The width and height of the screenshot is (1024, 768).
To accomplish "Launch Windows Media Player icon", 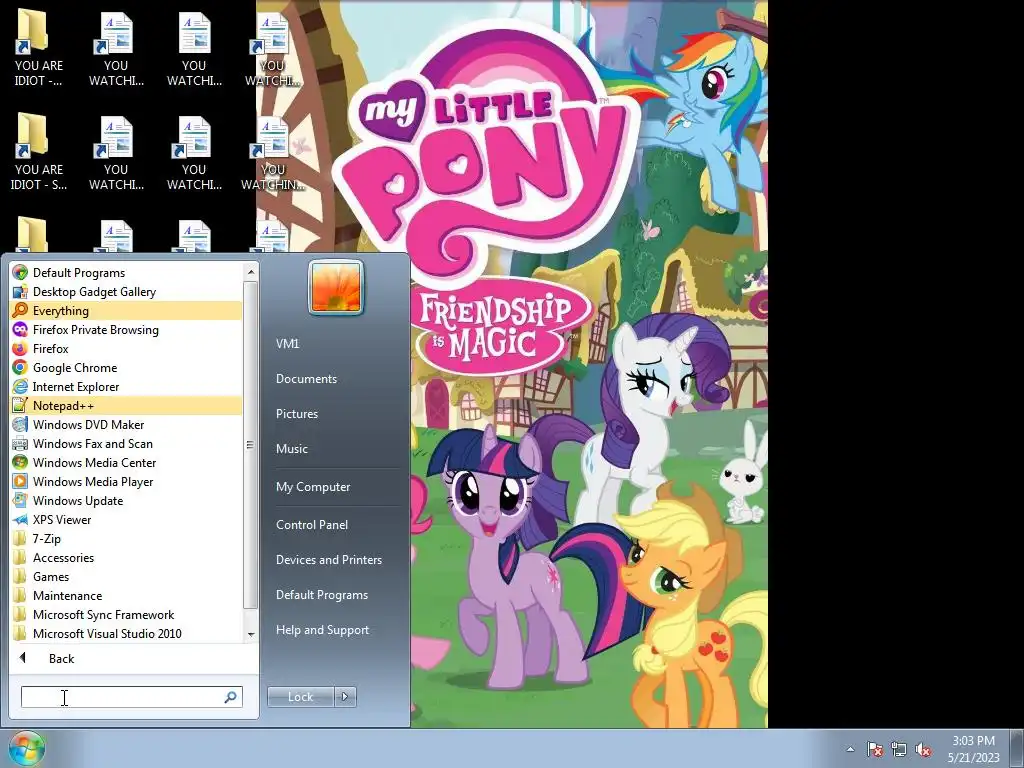I will (x=20, y=481).
